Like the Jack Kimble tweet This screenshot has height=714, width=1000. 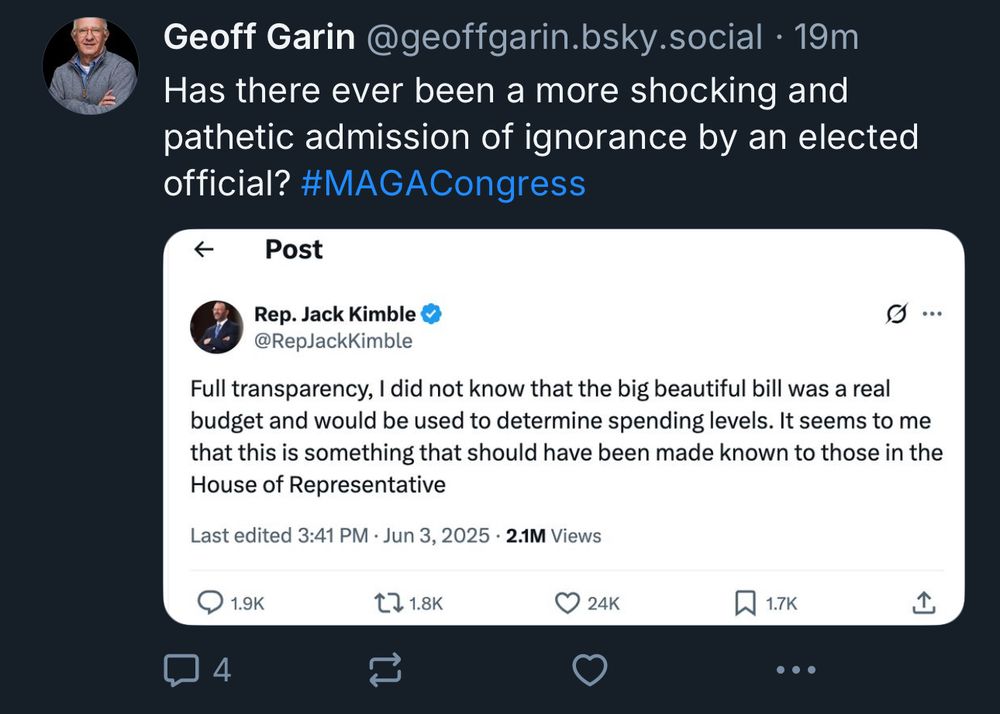pos(567,602)
